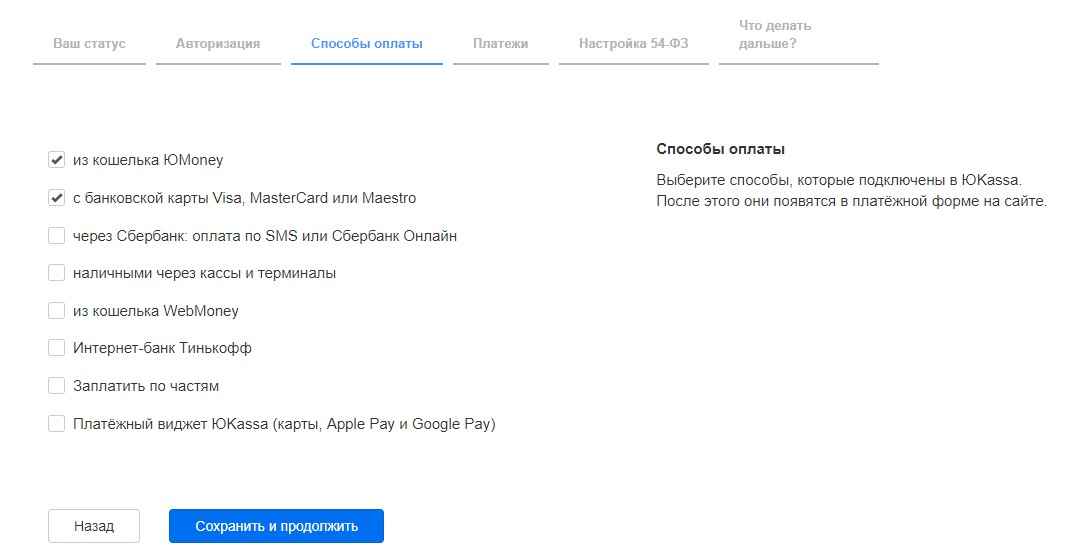Image resolution: width=1079 pixels, height=559 pixels.
Task: Go to the Платежи tab
Action: 501,43
